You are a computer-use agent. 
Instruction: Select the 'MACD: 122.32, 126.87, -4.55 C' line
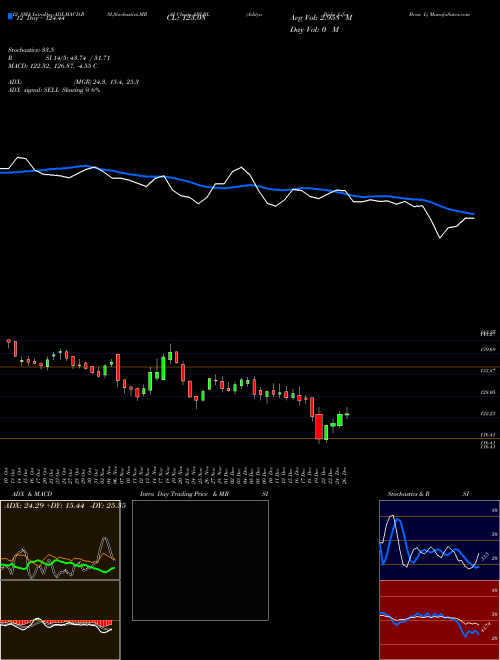(53, 66)
